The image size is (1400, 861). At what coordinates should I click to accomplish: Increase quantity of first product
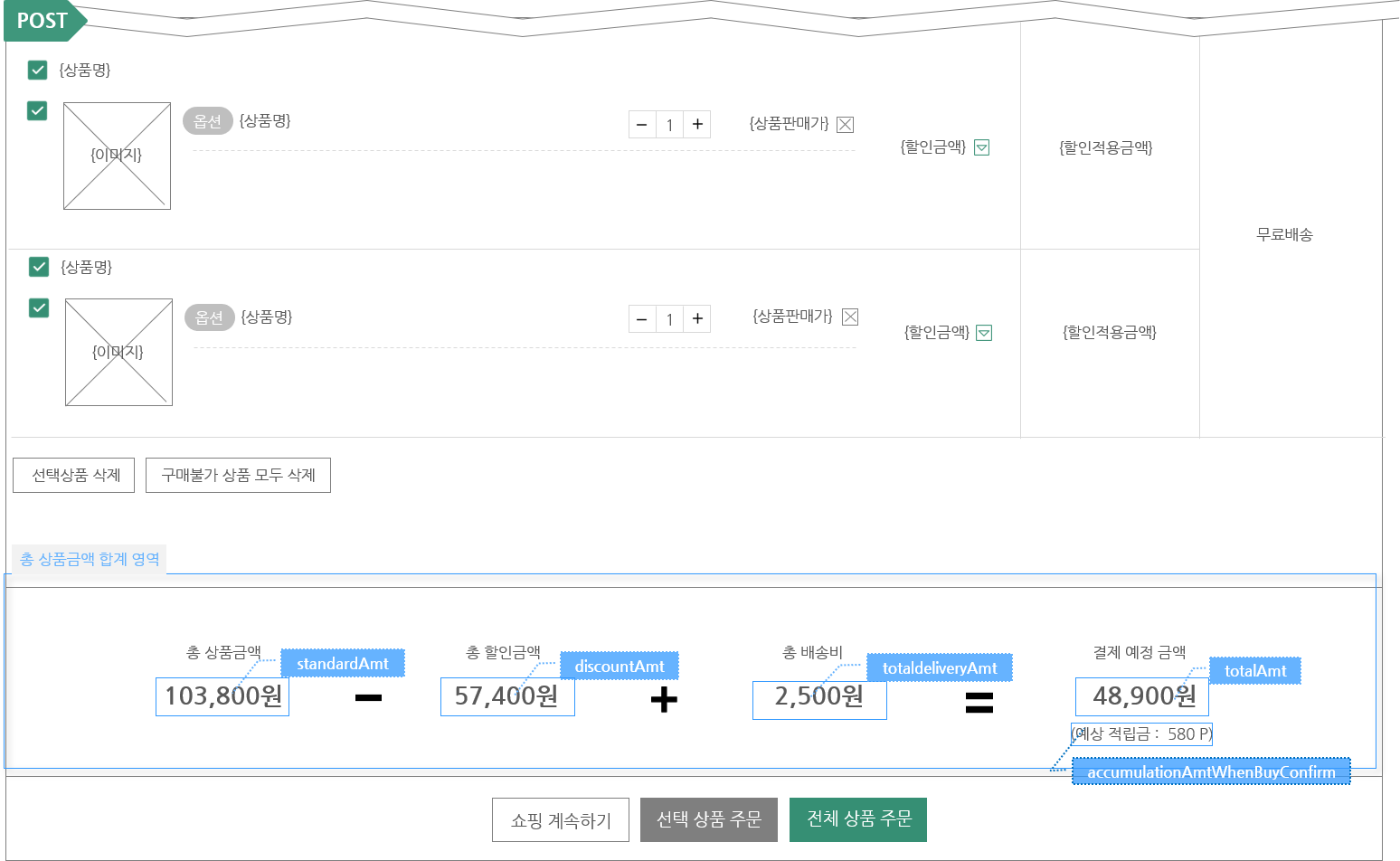point(697,125)
